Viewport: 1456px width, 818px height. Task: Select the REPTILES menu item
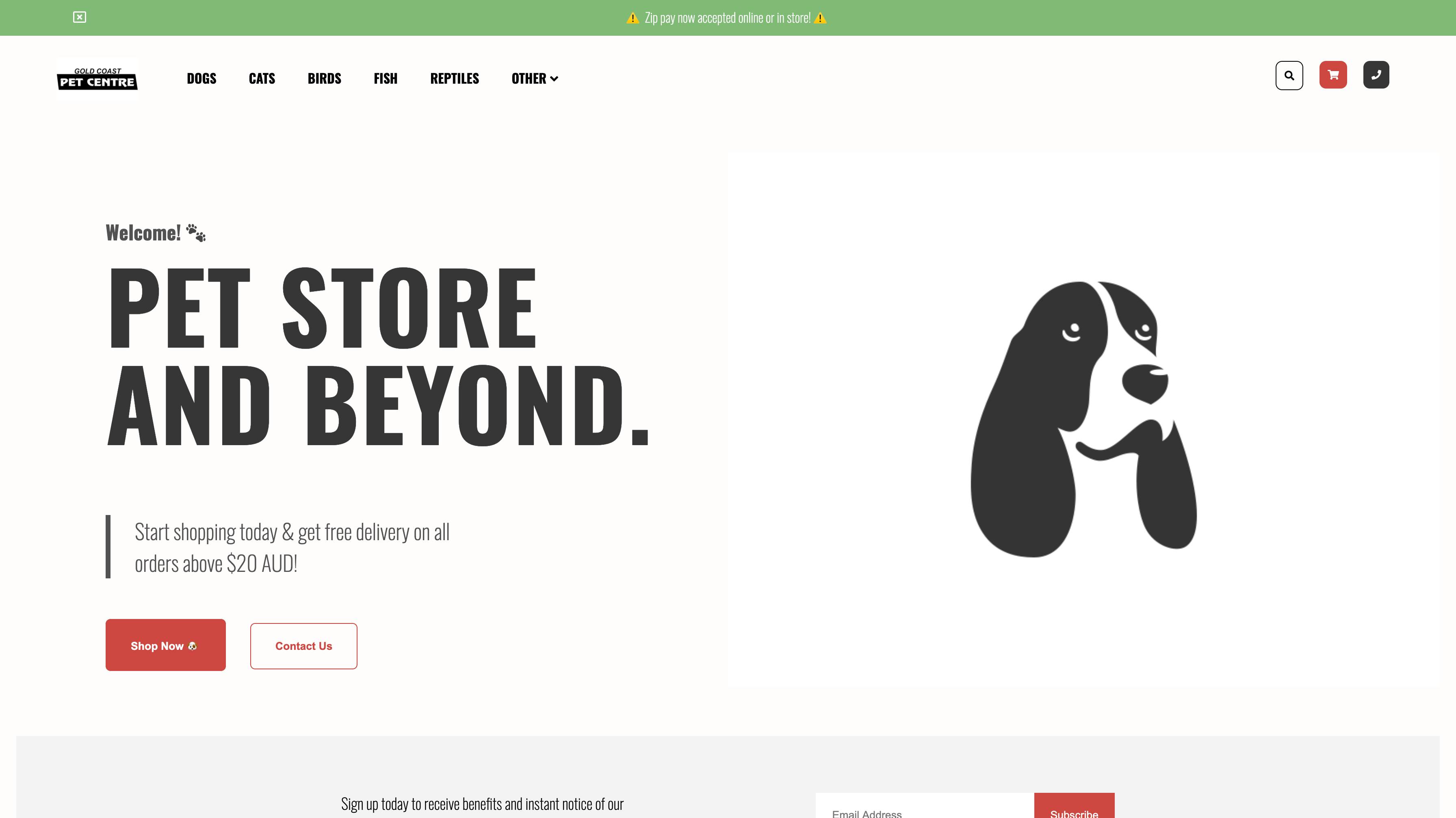click(x=455, y=78)
